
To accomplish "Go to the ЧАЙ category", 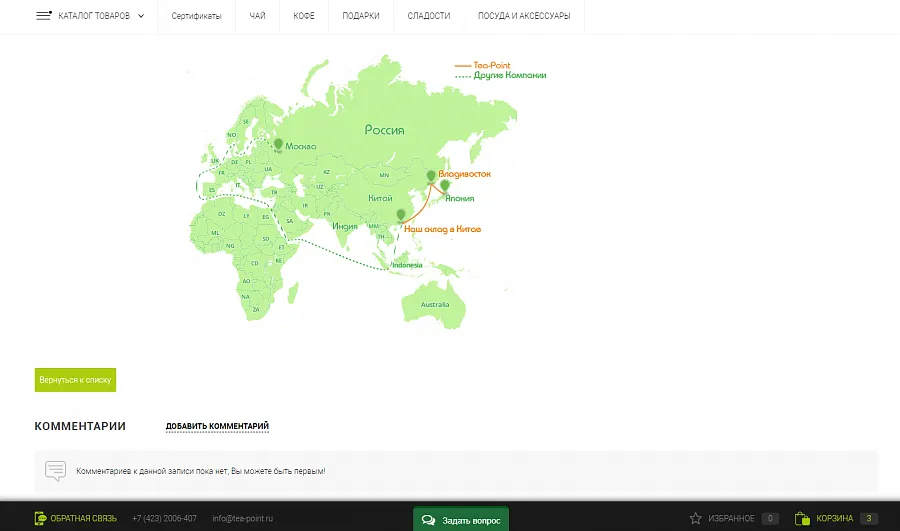I will coord(257,16).
